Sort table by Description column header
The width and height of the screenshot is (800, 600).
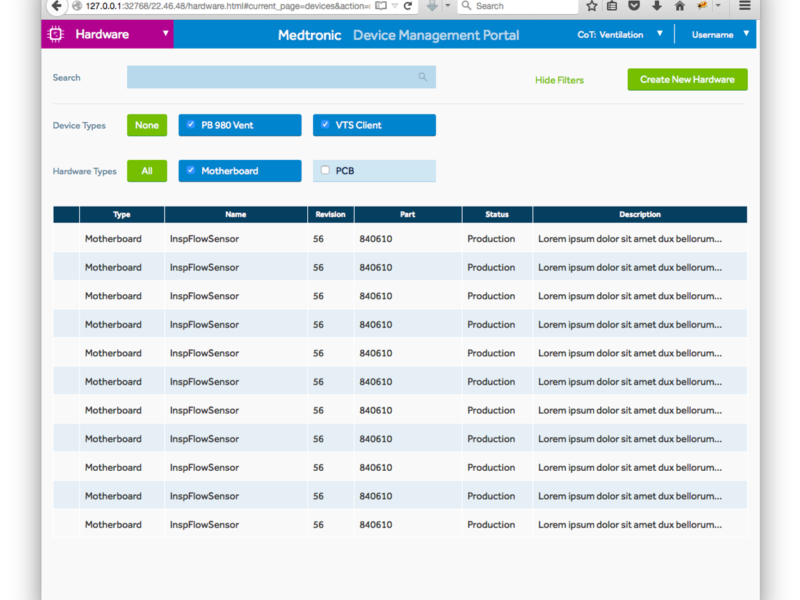[x=640, y=214]
